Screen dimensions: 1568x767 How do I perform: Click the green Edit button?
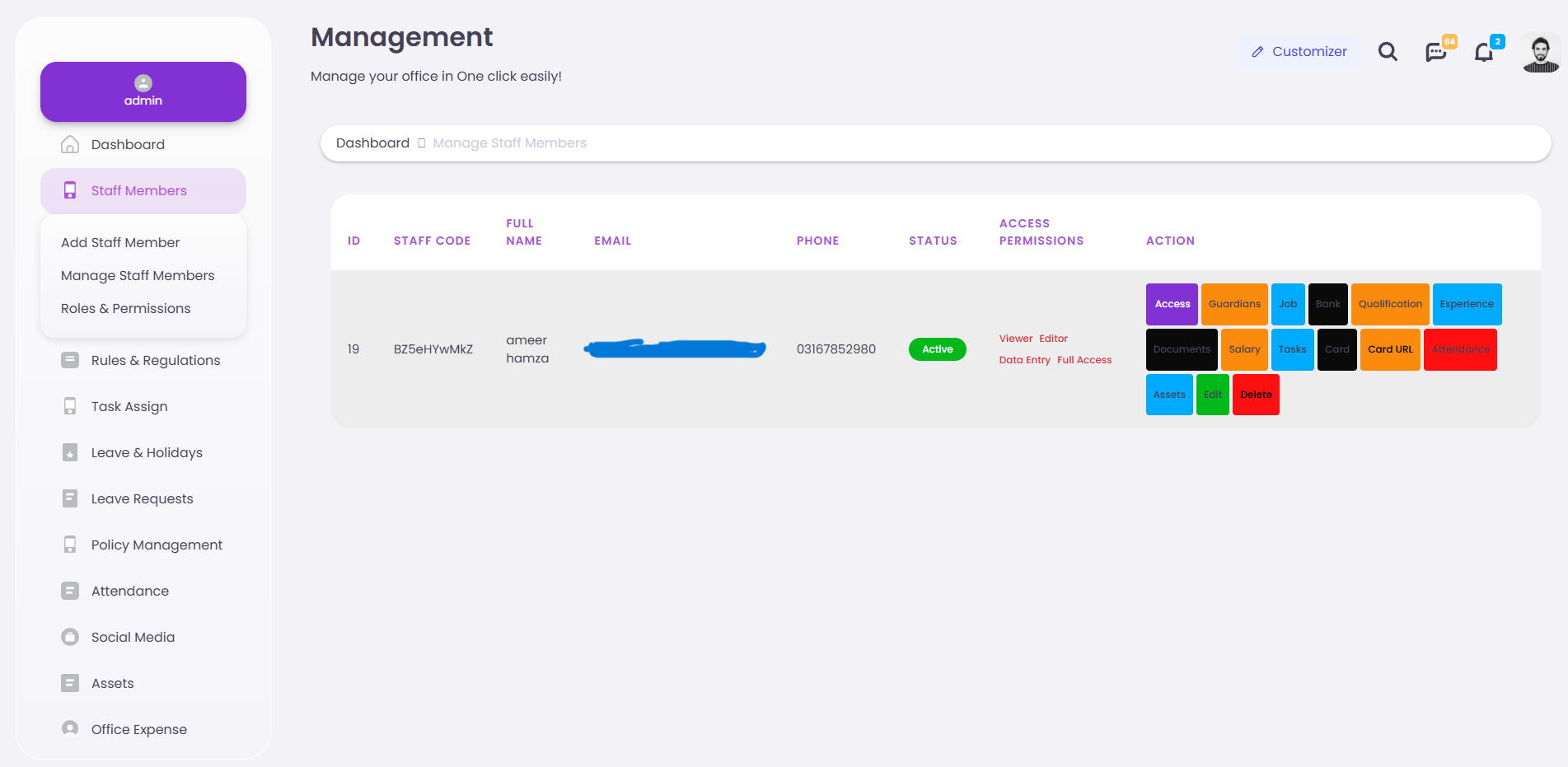[1213, 395]
